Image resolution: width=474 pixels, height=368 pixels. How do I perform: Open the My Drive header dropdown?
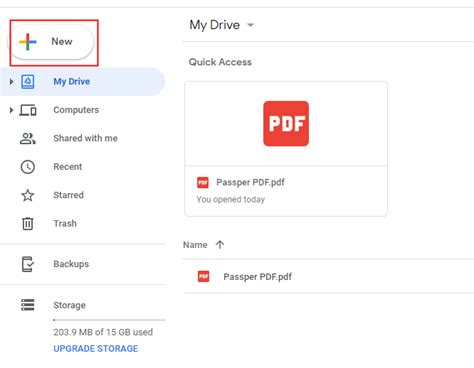pyautogui.click(x=250, y=25)
